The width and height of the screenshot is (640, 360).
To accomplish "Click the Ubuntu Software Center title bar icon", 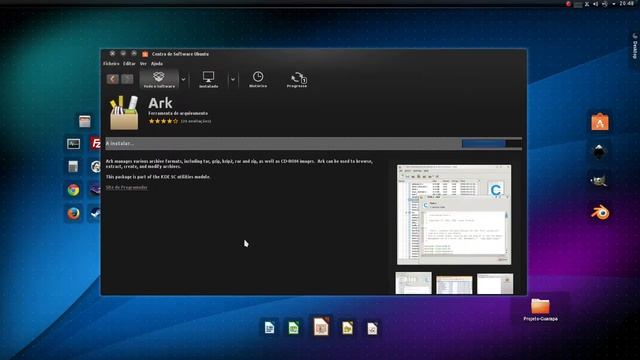I will pos(145,54).
